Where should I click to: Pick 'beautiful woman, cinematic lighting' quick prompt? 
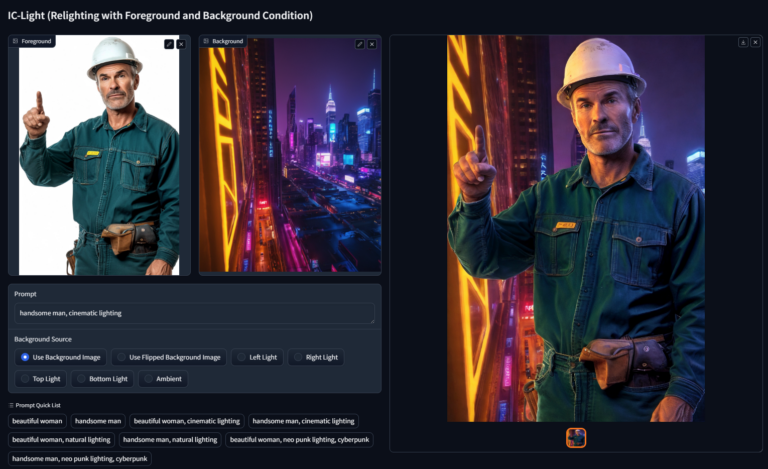pos(187,421)
